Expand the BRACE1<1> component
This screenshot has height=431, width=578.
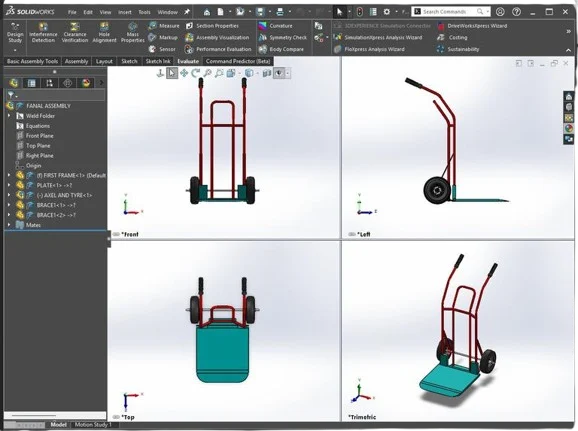pos(9,205)
